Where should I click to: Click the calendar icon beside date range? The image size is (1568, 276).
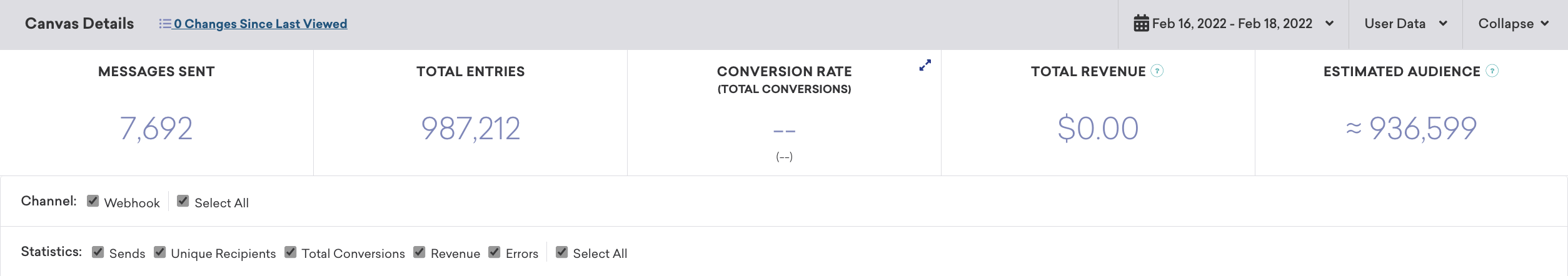1141,24
